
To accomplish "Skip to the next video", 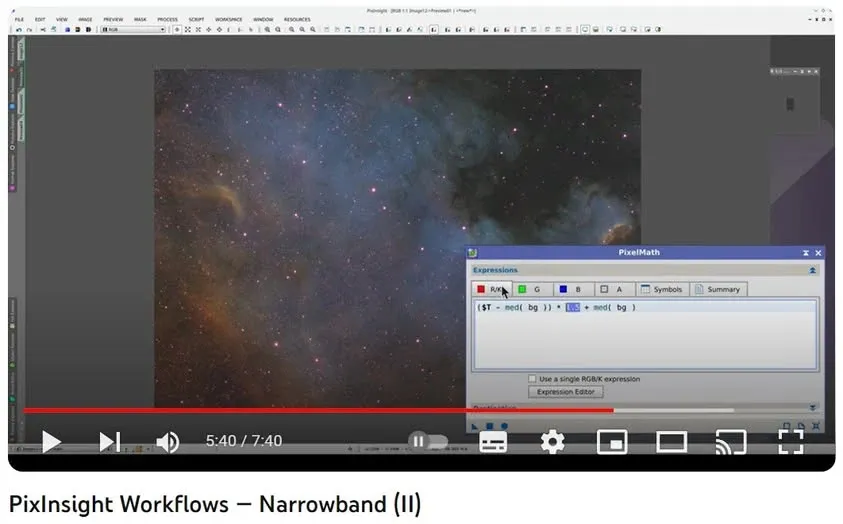I will [x=110, y=442].
